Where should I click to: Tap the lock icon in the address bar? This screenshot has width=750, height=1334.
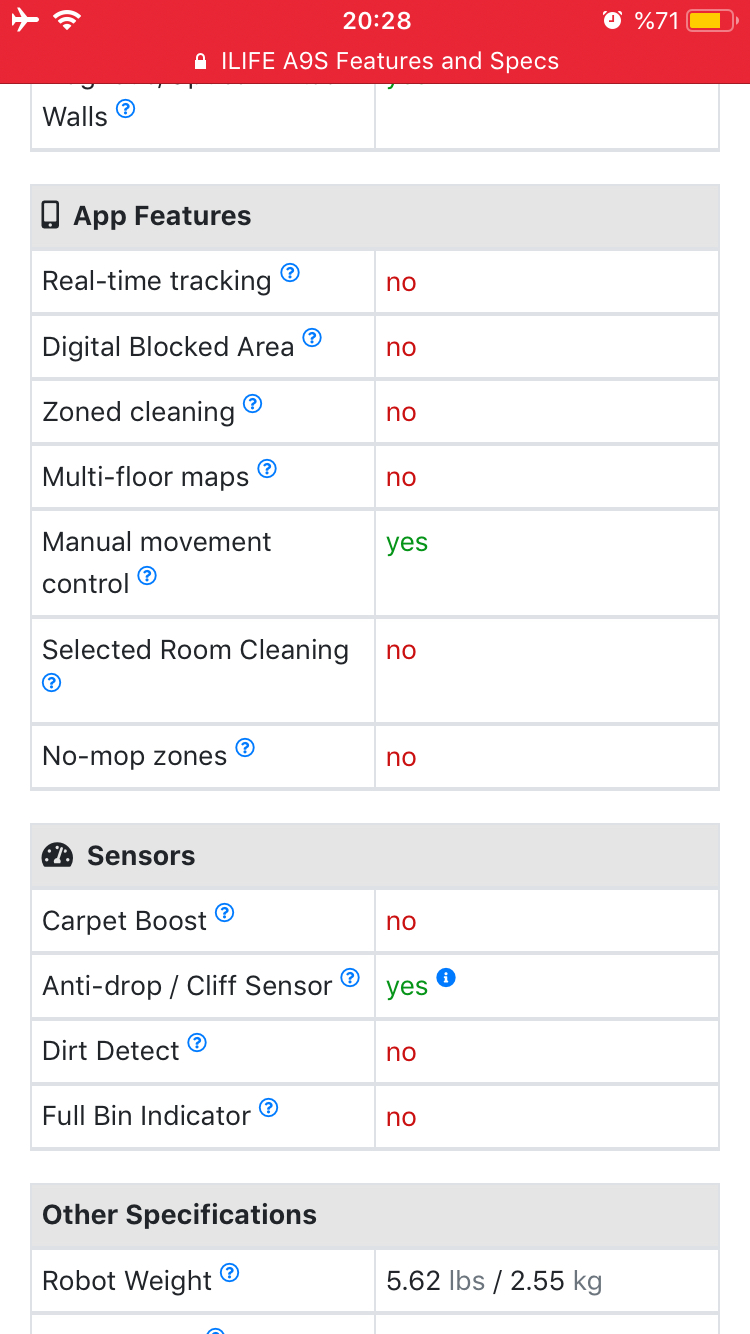coord(201,61)
